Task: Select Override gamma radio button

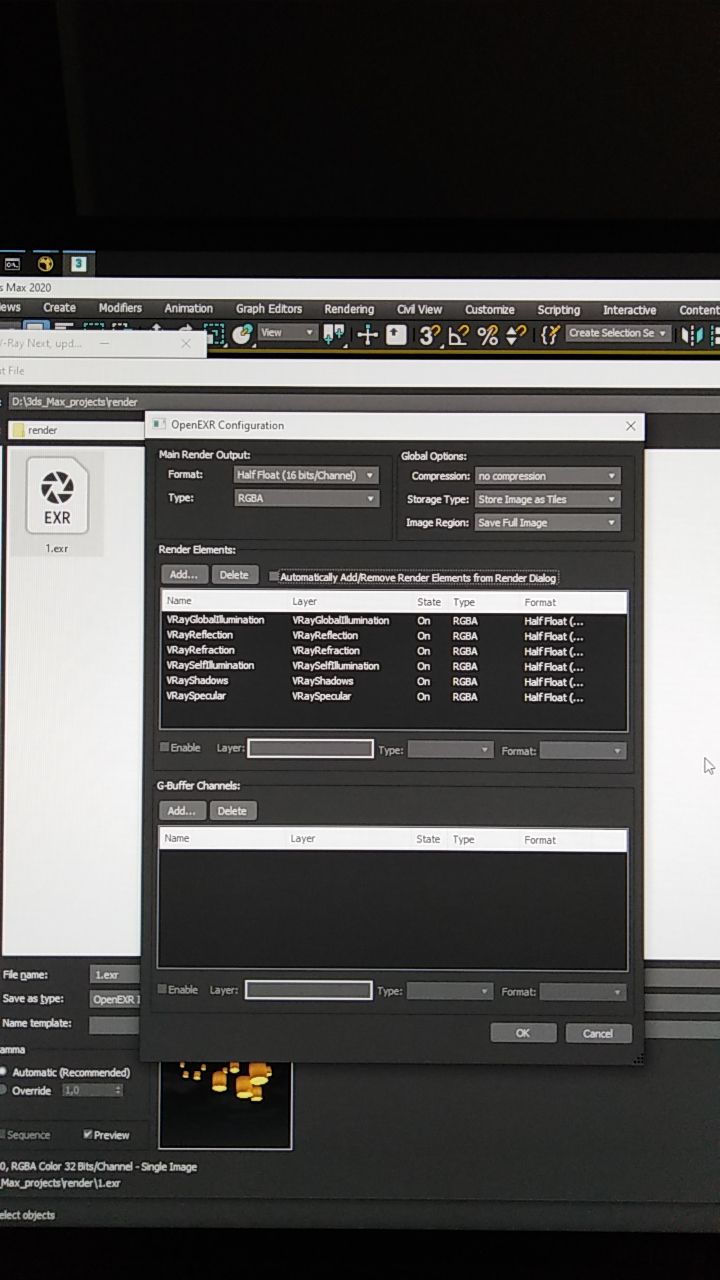Action: pos(4,1090)
